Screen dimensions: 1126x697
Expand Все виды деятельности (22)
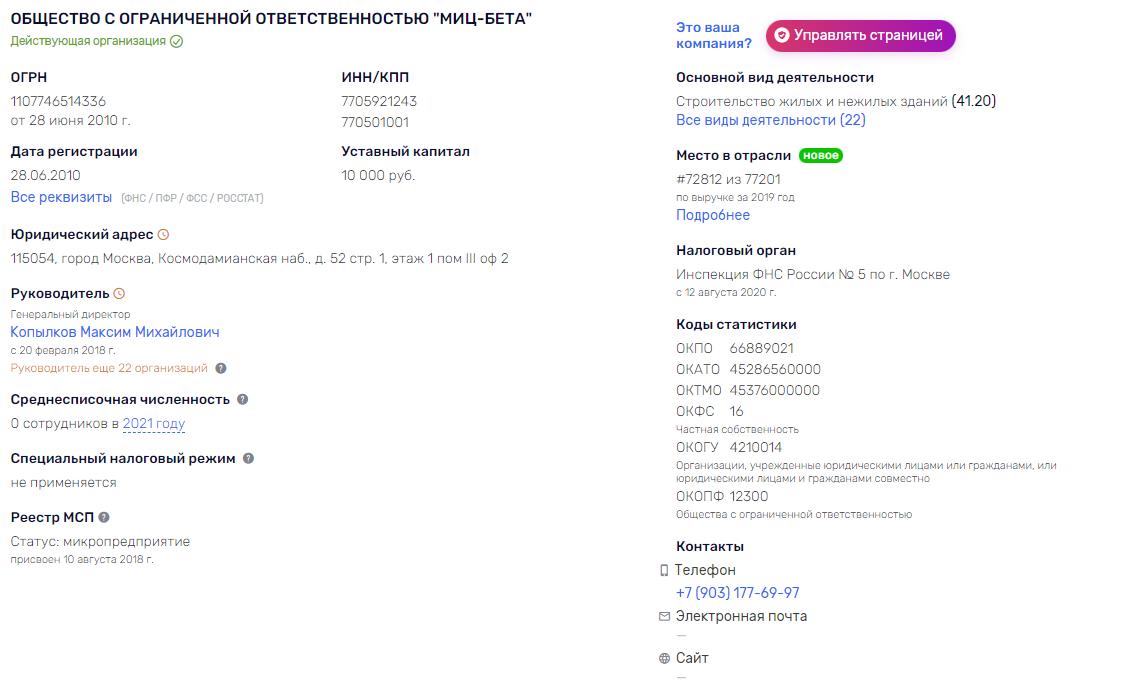[x=771, y=121]
